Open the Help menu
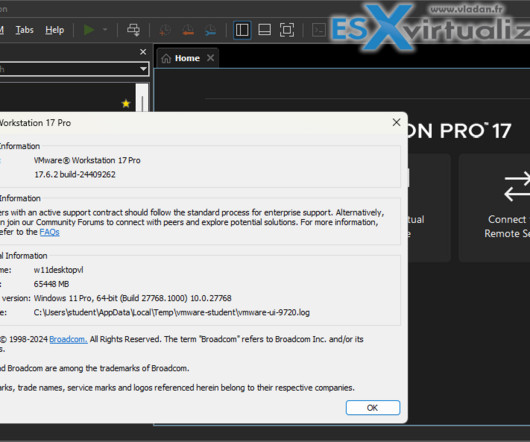This screenshot has width=530, height=442. [54, 30]
